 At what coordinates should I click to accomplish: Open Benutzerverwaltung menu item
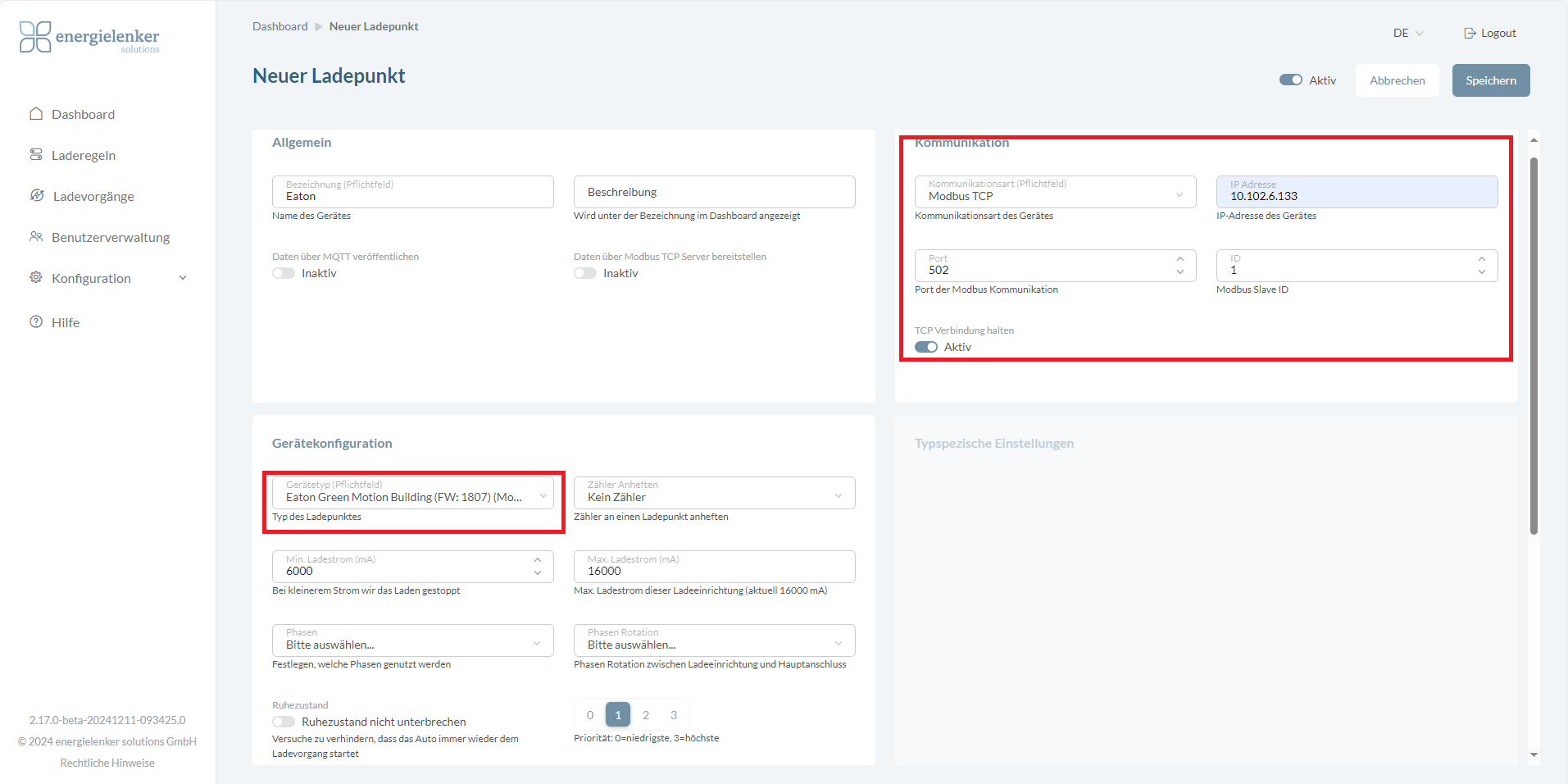point(111,237)
